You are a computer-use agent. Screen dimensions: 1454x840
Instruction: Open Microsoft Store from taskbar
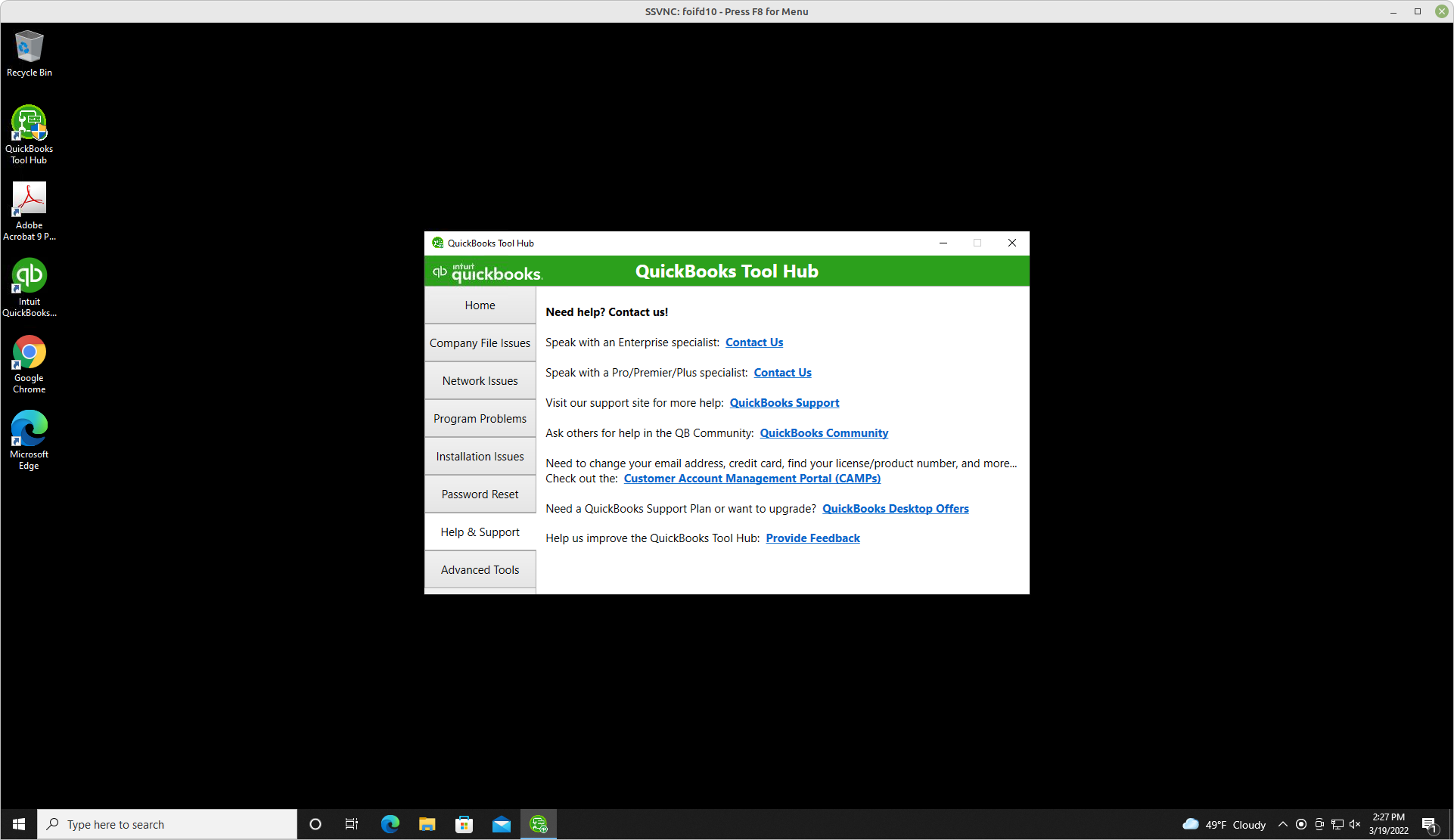464,824
